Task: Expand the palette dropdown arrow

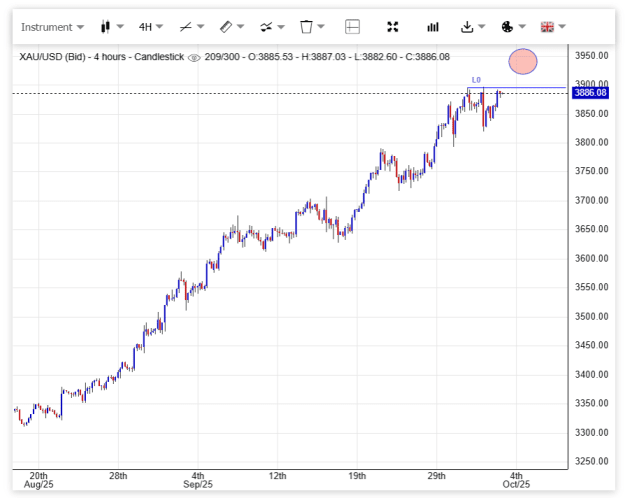Action: pos(522,27)
